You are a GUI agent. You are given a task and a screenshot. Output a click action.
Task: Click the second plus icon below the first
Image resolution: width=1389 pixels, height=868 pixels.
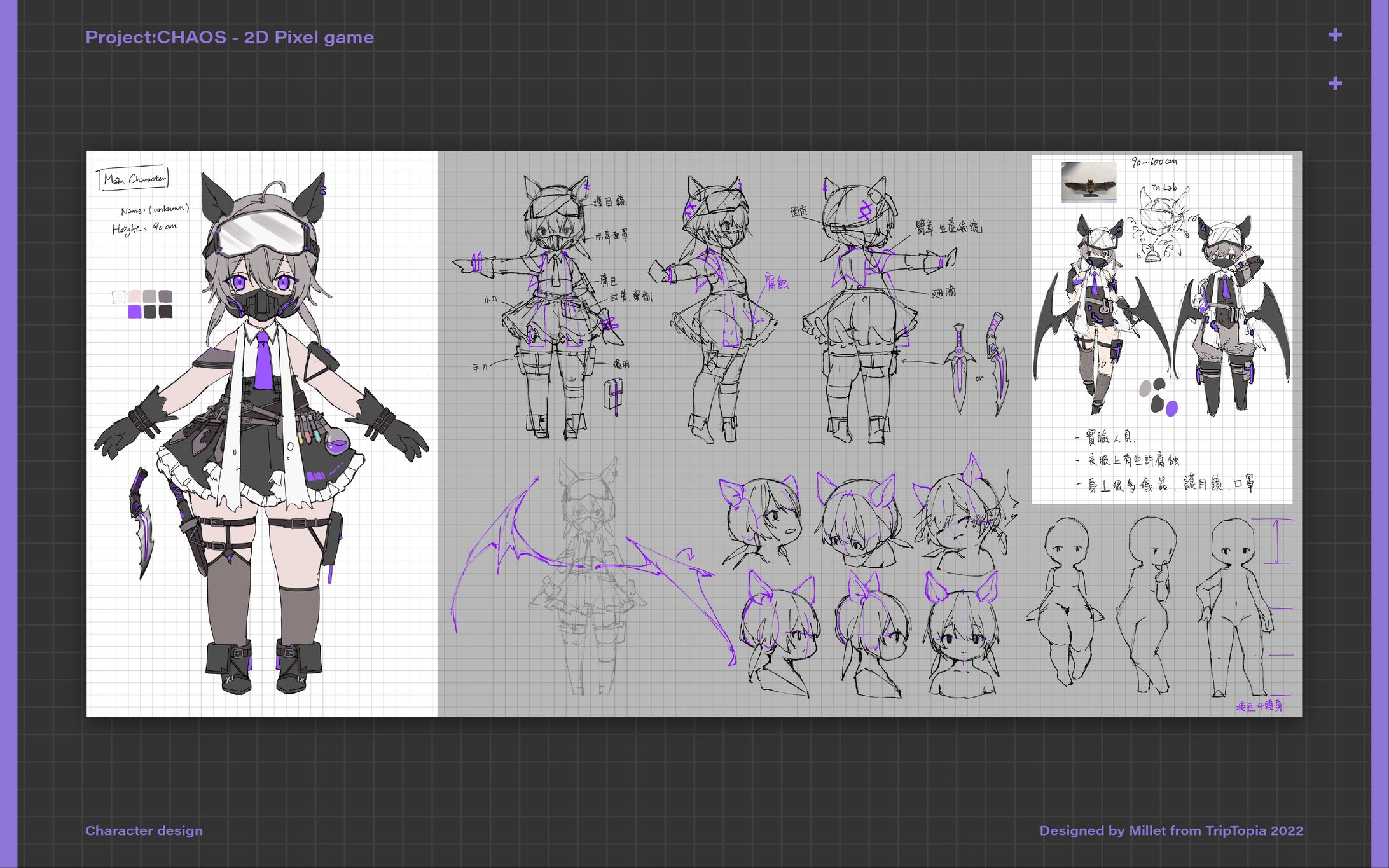point(1336,83)
